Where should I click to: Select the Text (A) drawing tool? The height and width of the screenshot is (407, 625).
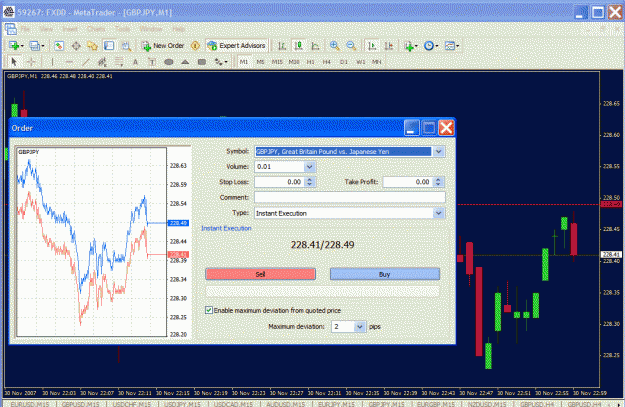click(x=136, y=62)
